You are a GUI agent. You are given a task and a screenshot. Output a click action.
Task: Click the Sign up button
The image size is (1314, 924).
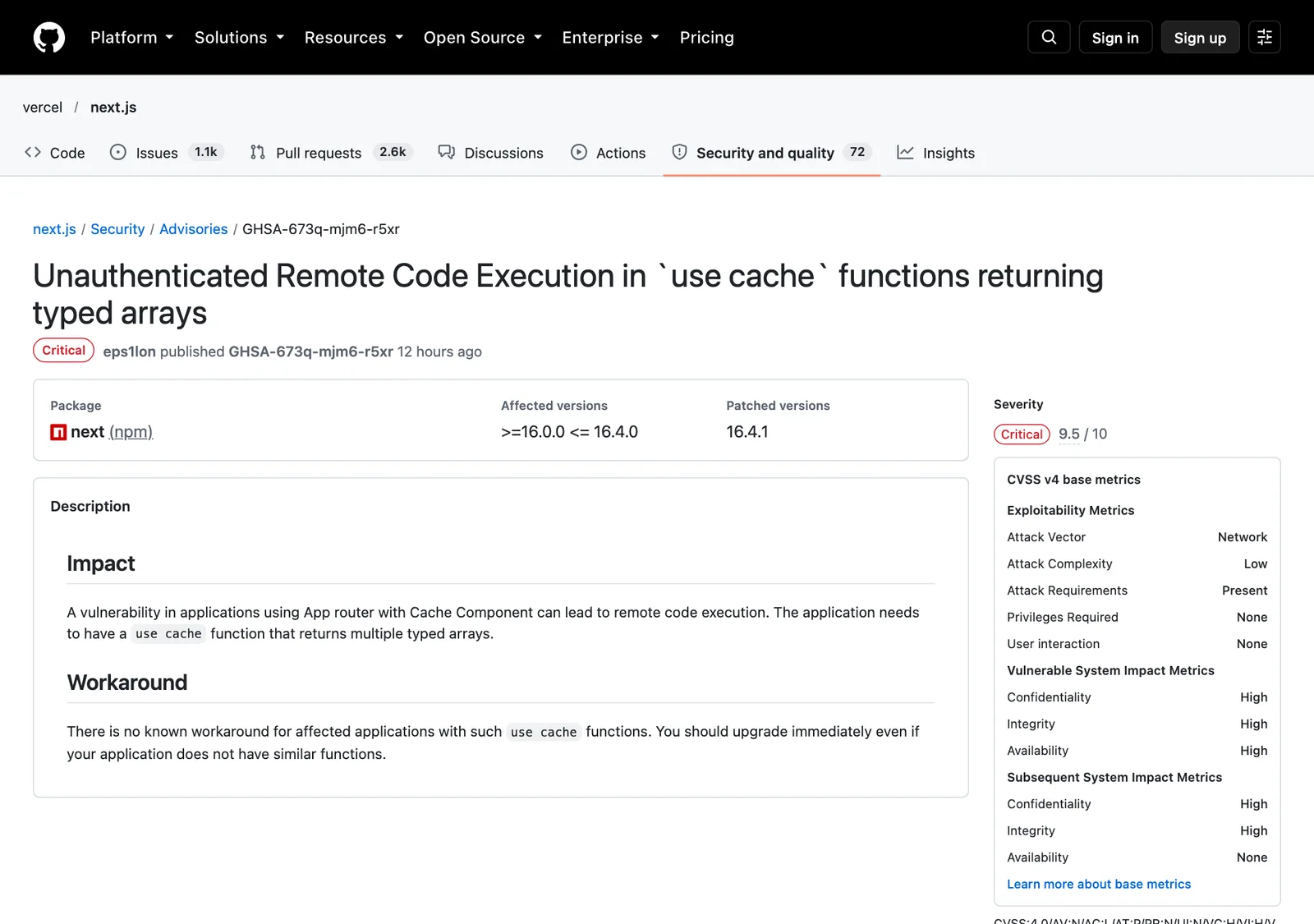(1200, 38)
